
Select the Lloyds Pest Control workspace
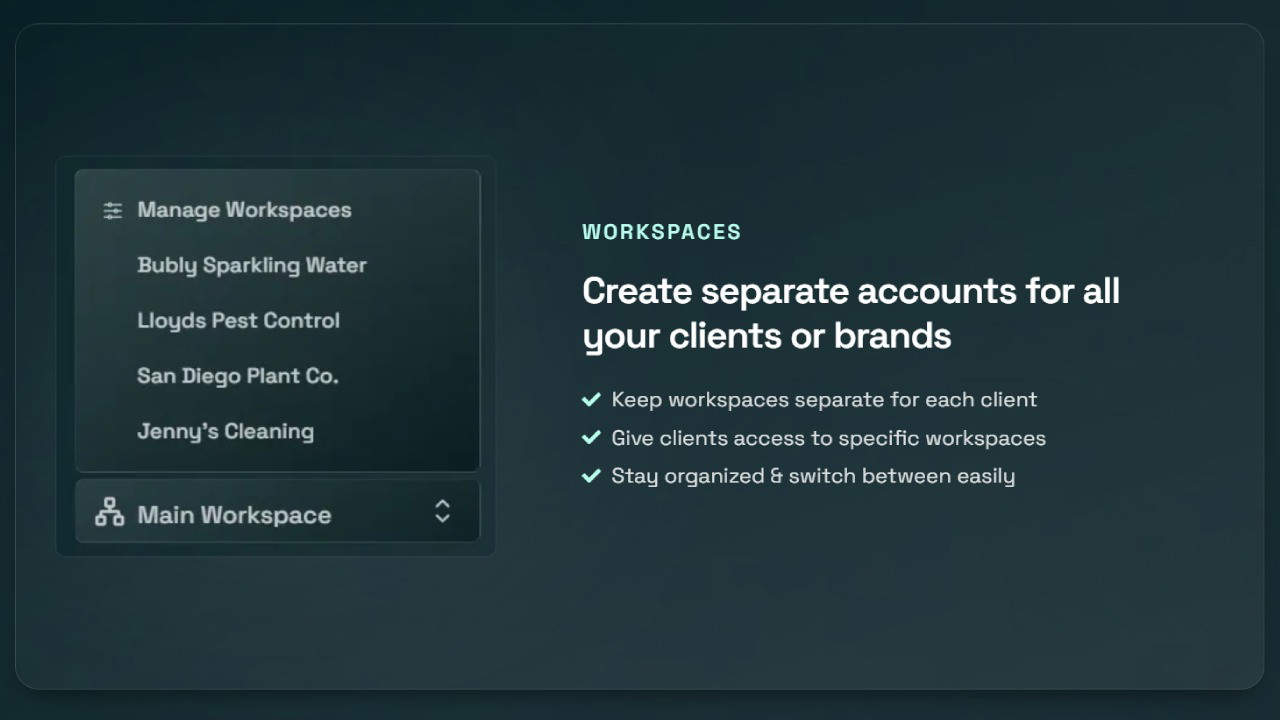click(x=238, y=321)
